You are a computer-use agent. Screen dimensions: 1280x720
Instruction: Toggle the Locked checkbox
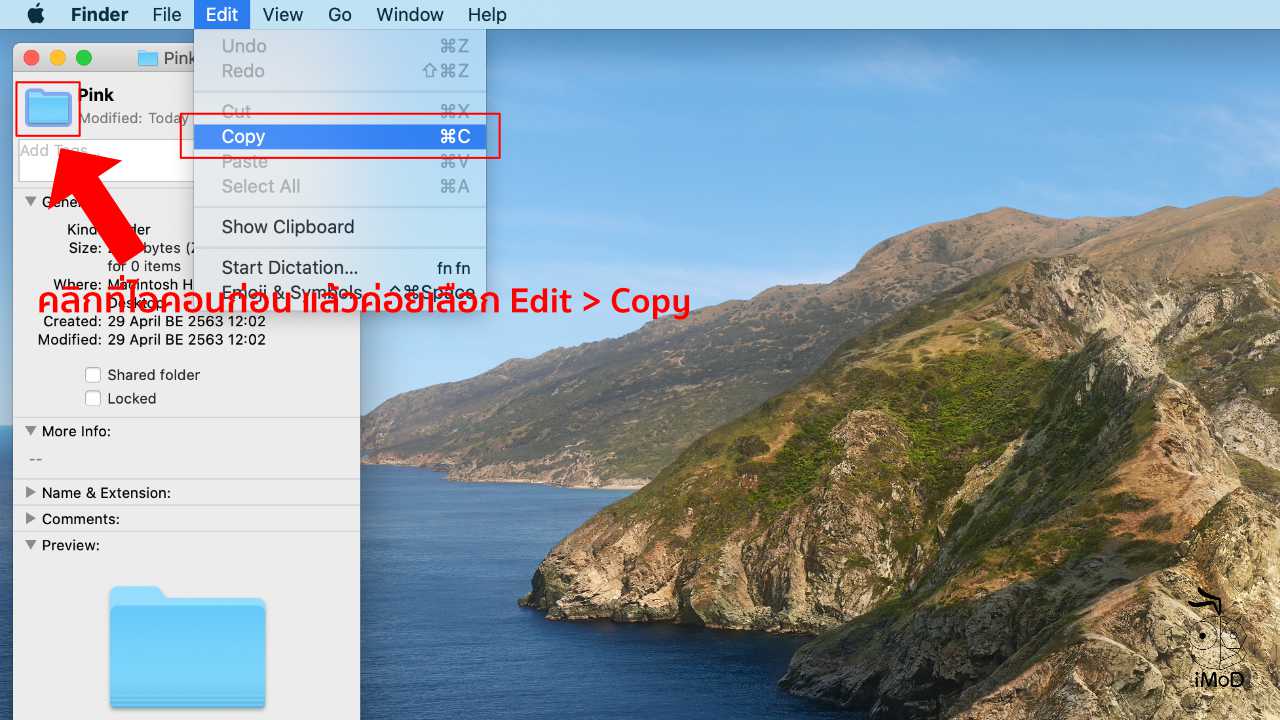[93, 399]
